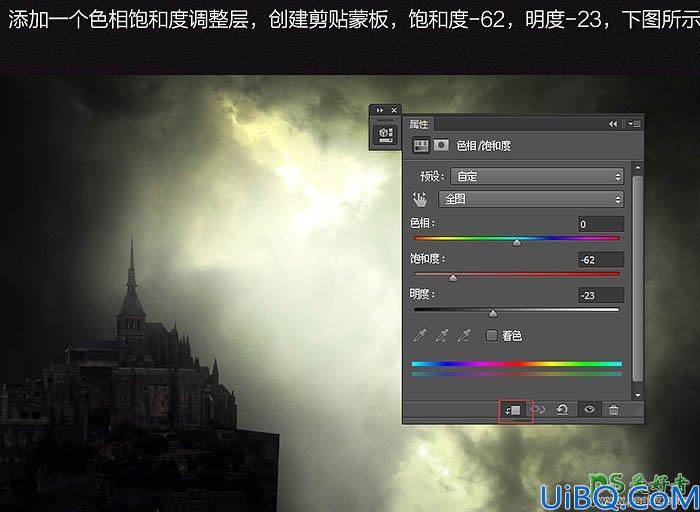The height and width of the screenshot is (512, 700).
Task: Open the collapsed dock panel icon
Action: point(385,134)
